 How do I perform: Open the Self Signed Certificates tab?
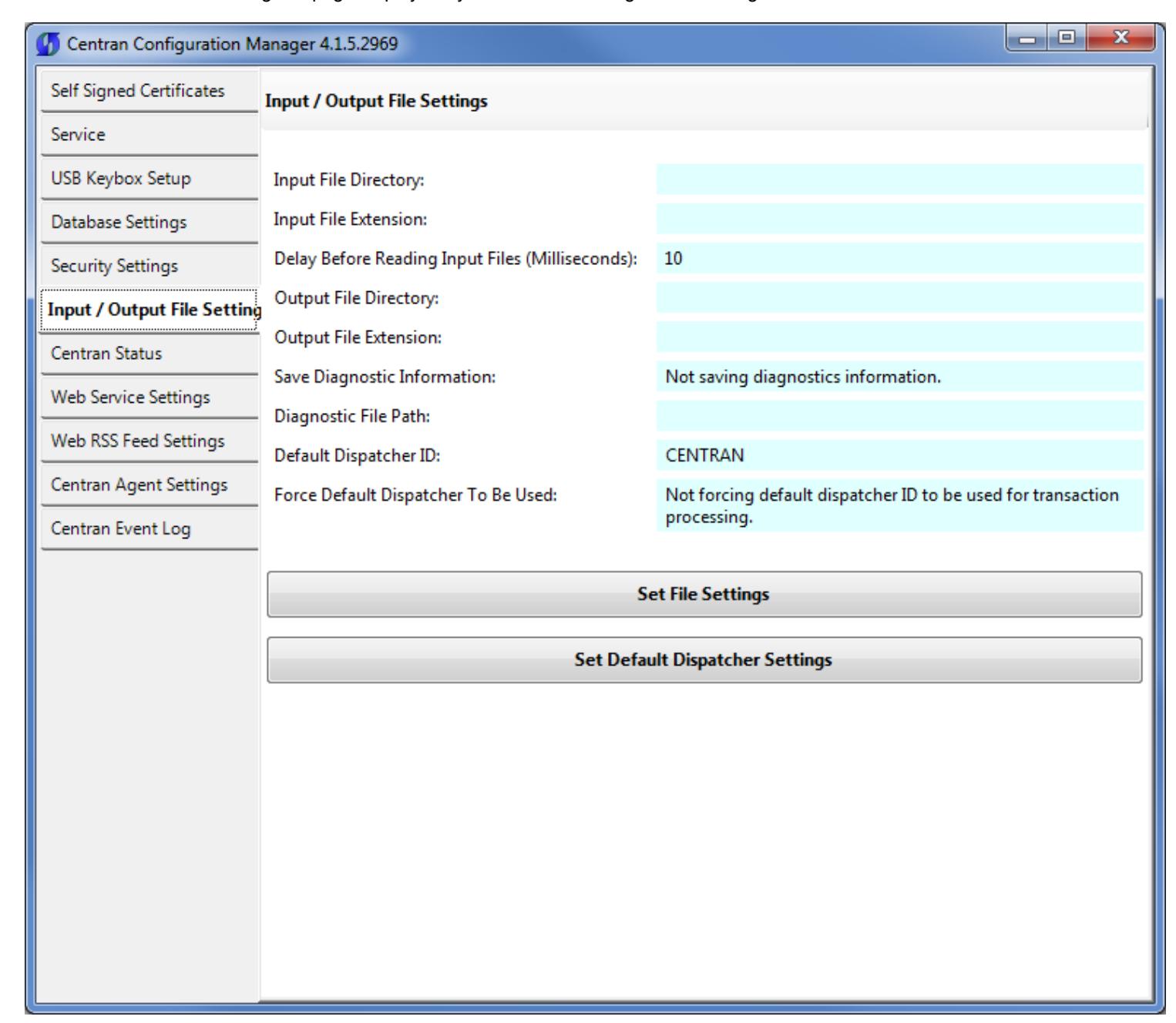pyautogui.click(x=150, y=91)
